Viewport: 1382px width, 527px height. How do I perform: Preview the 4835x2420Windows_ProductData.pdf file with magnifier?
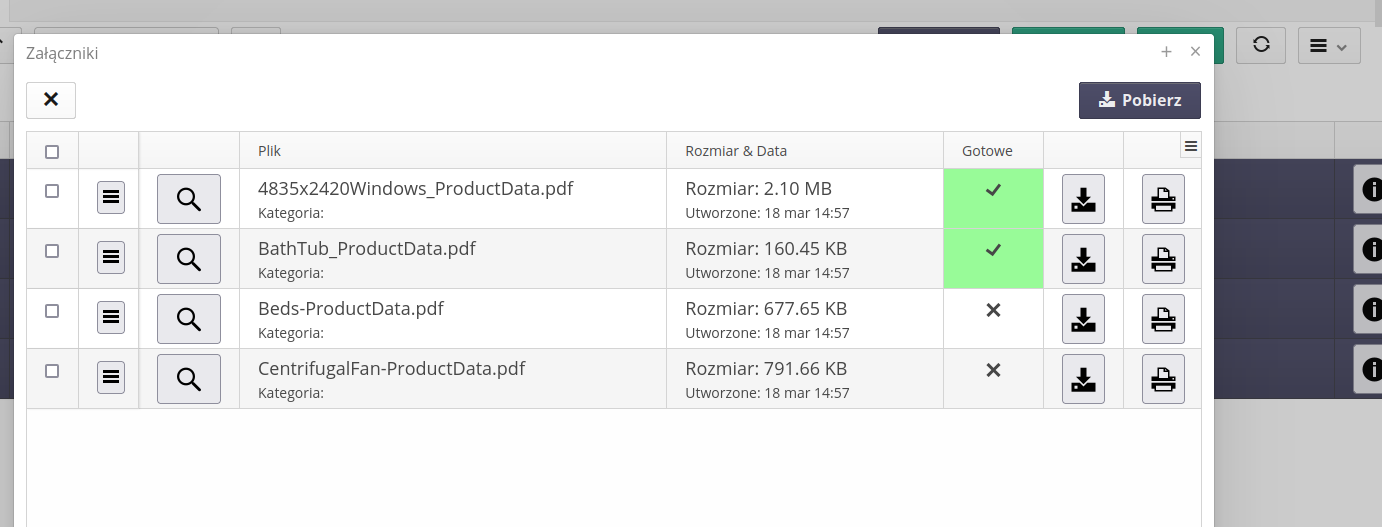pos(189,199)
